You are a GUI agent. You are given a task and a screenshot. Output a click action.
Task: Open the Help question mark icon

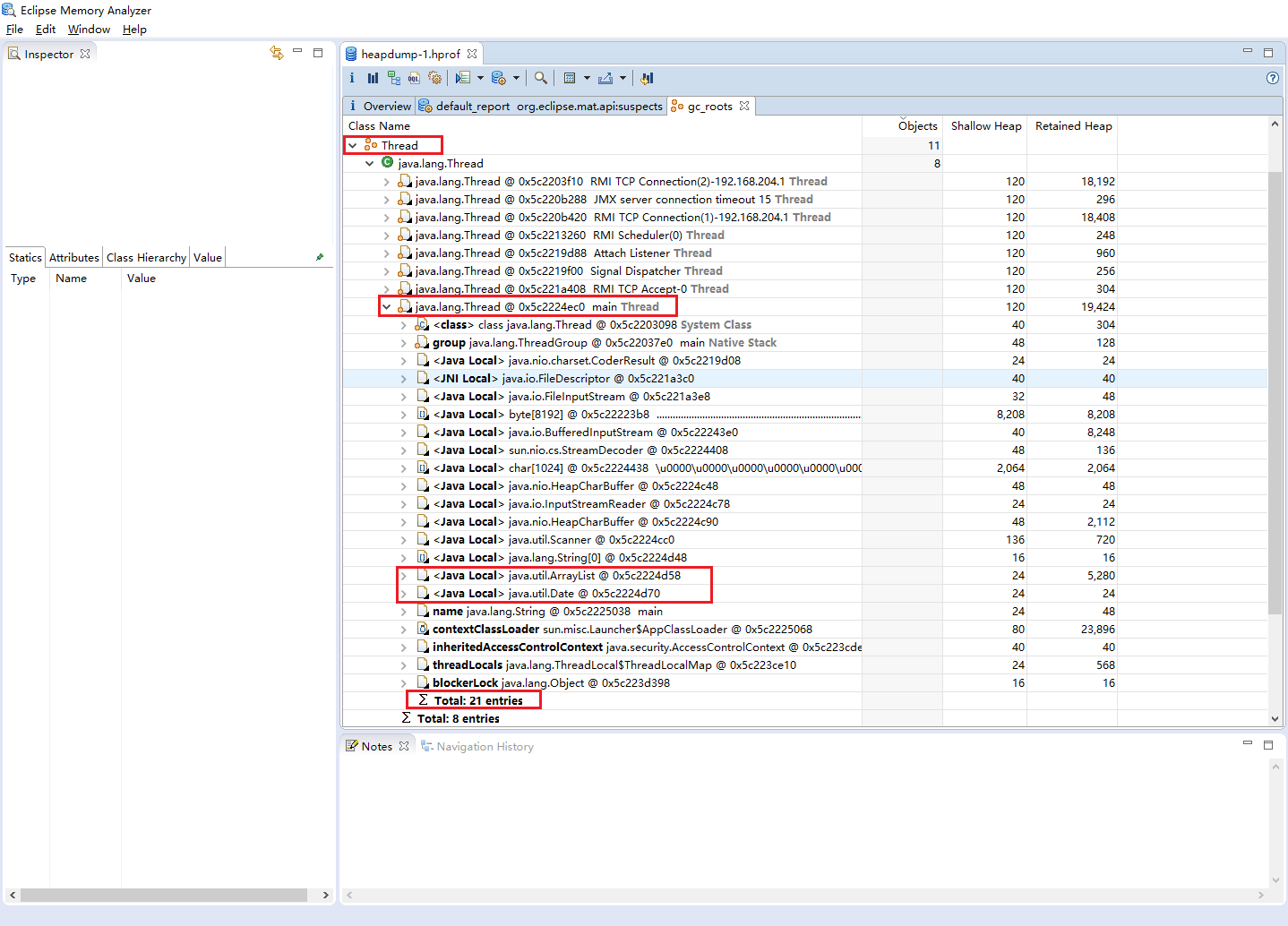1273,78
